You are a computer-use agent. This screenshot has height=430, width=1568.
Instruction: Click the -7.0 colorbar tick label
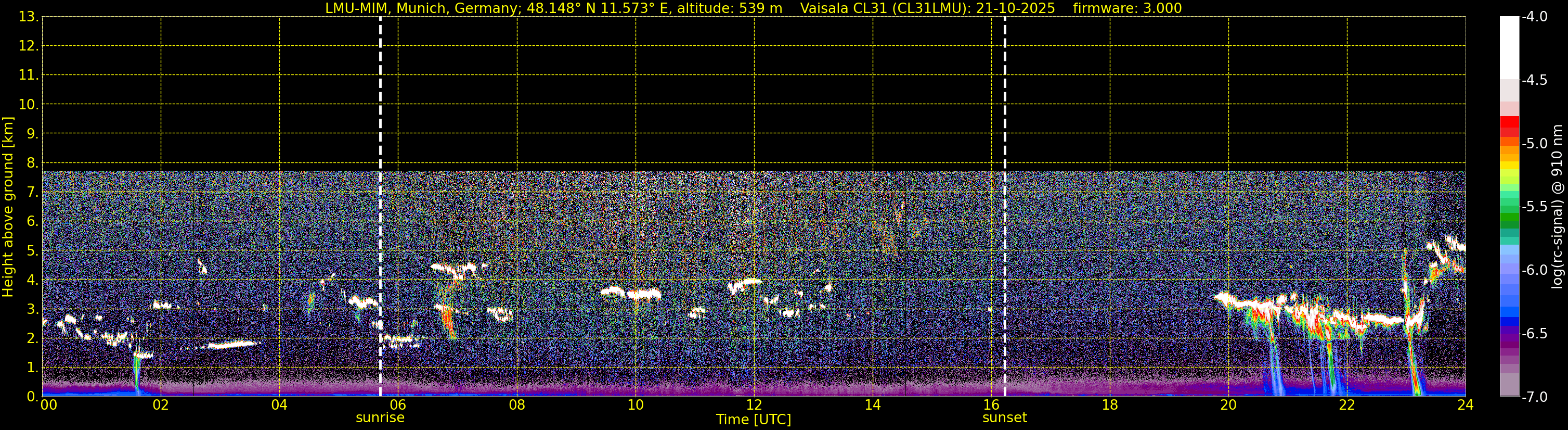click(x=1534, y=397)
